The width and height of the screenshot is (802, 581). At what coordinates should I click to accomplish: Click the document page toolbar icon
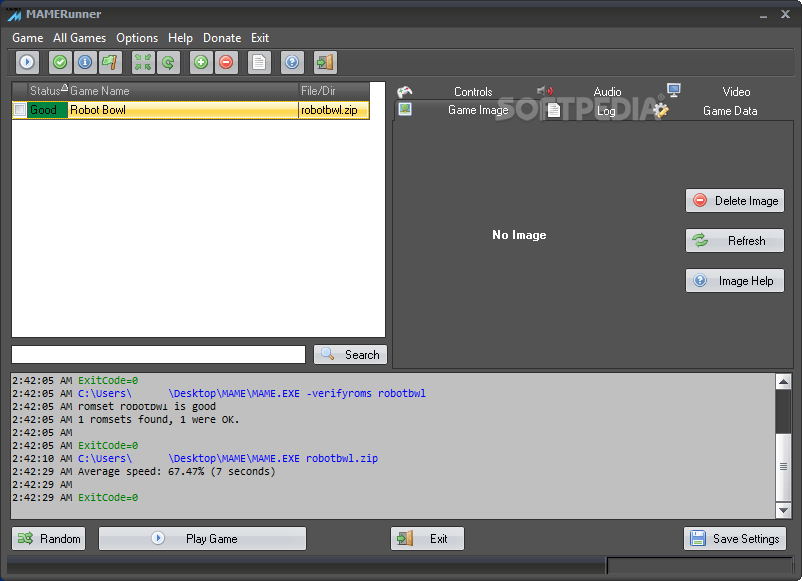(259, 62)
